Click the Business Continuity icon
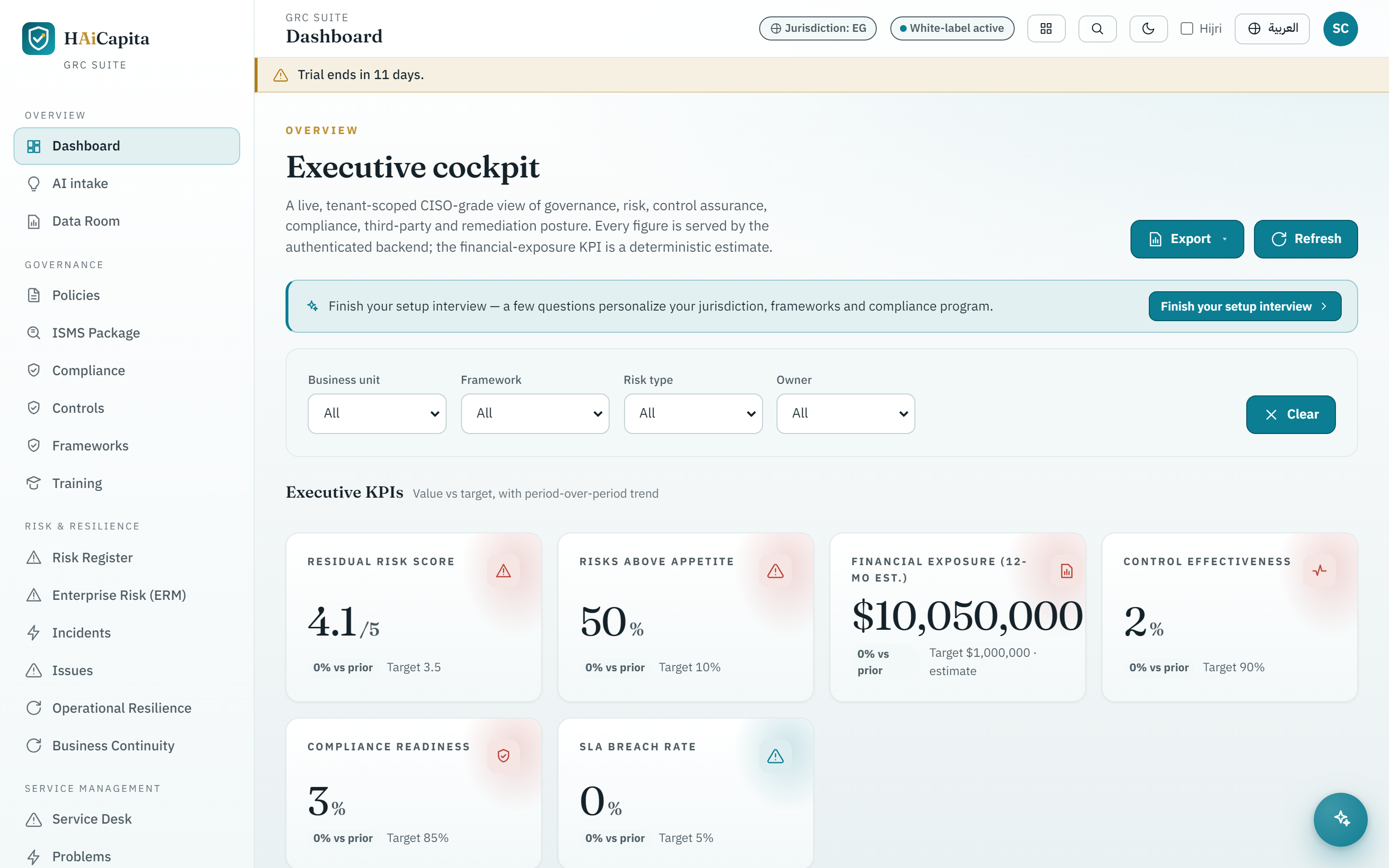 tap(34, 746)
